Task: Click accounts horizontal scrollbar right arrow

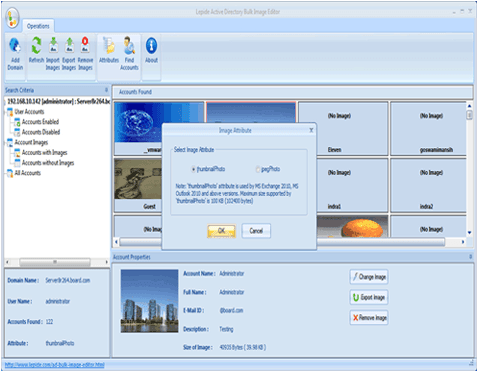Action: point(463,242)
